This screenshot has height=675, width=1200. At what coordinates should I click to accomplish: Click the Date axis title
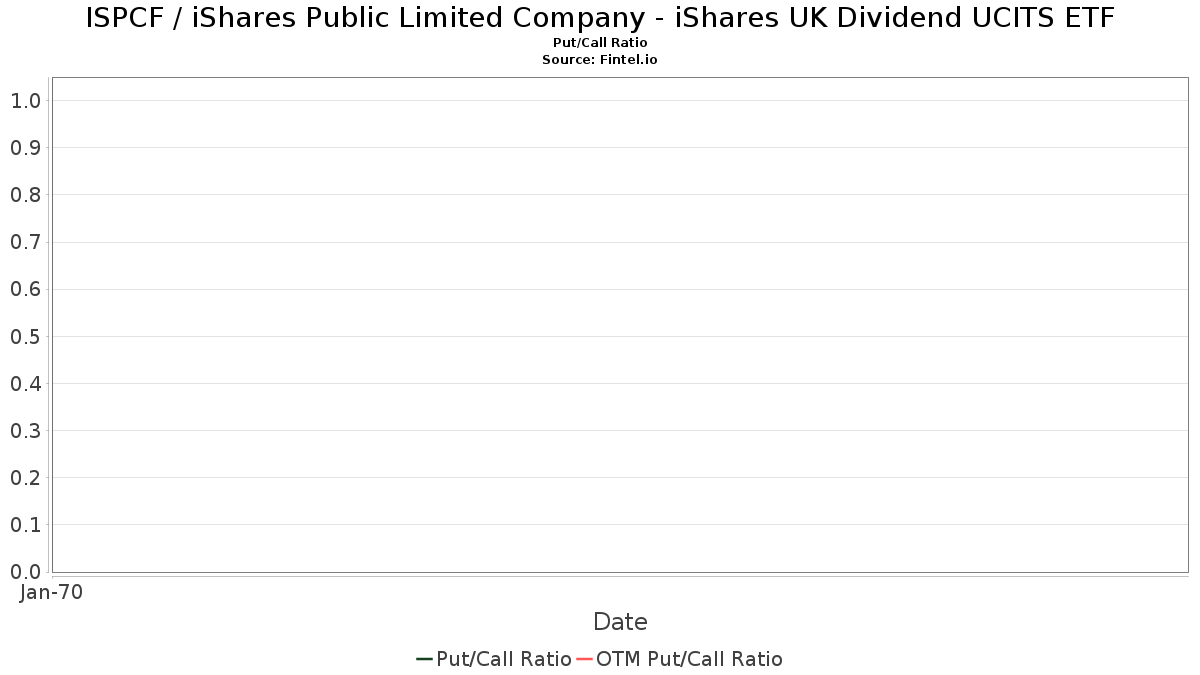[x=620, y=622]
